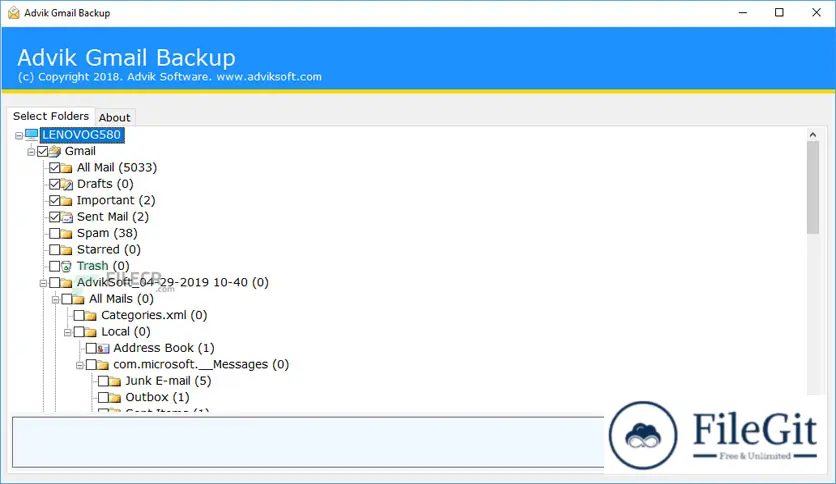Check the Starred (0) checkbox
The width and height of the screenshot is (836, 484).
(x=54, y=250)
